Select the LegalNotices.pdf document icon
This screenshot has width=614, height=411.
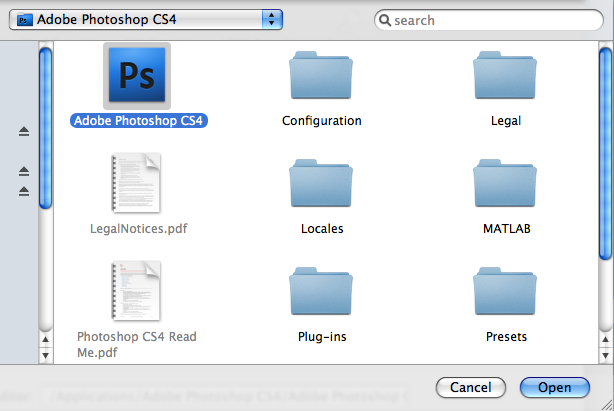(x=137, y=183)
